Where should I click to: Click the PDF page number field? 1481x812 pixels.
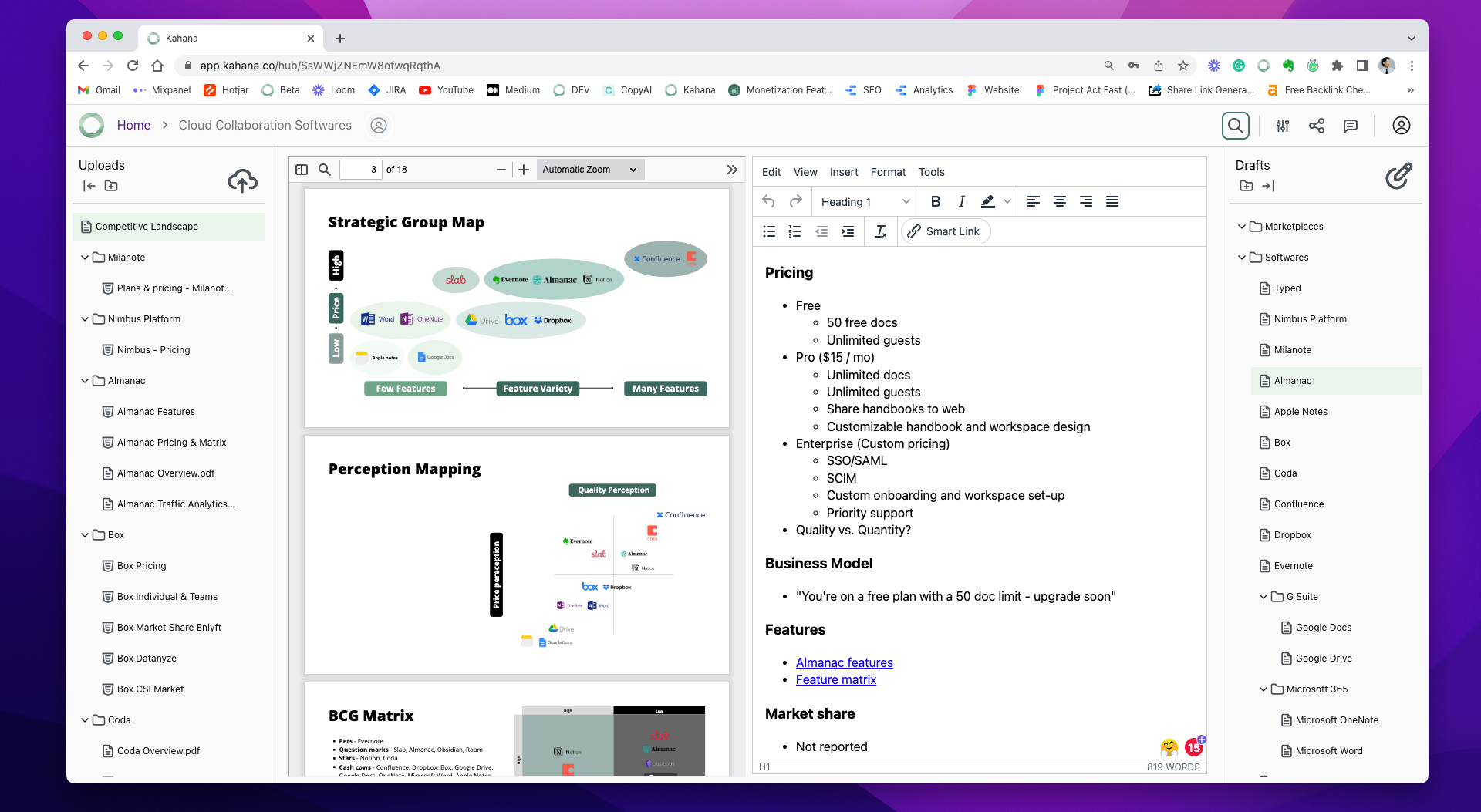pos(361,170)
